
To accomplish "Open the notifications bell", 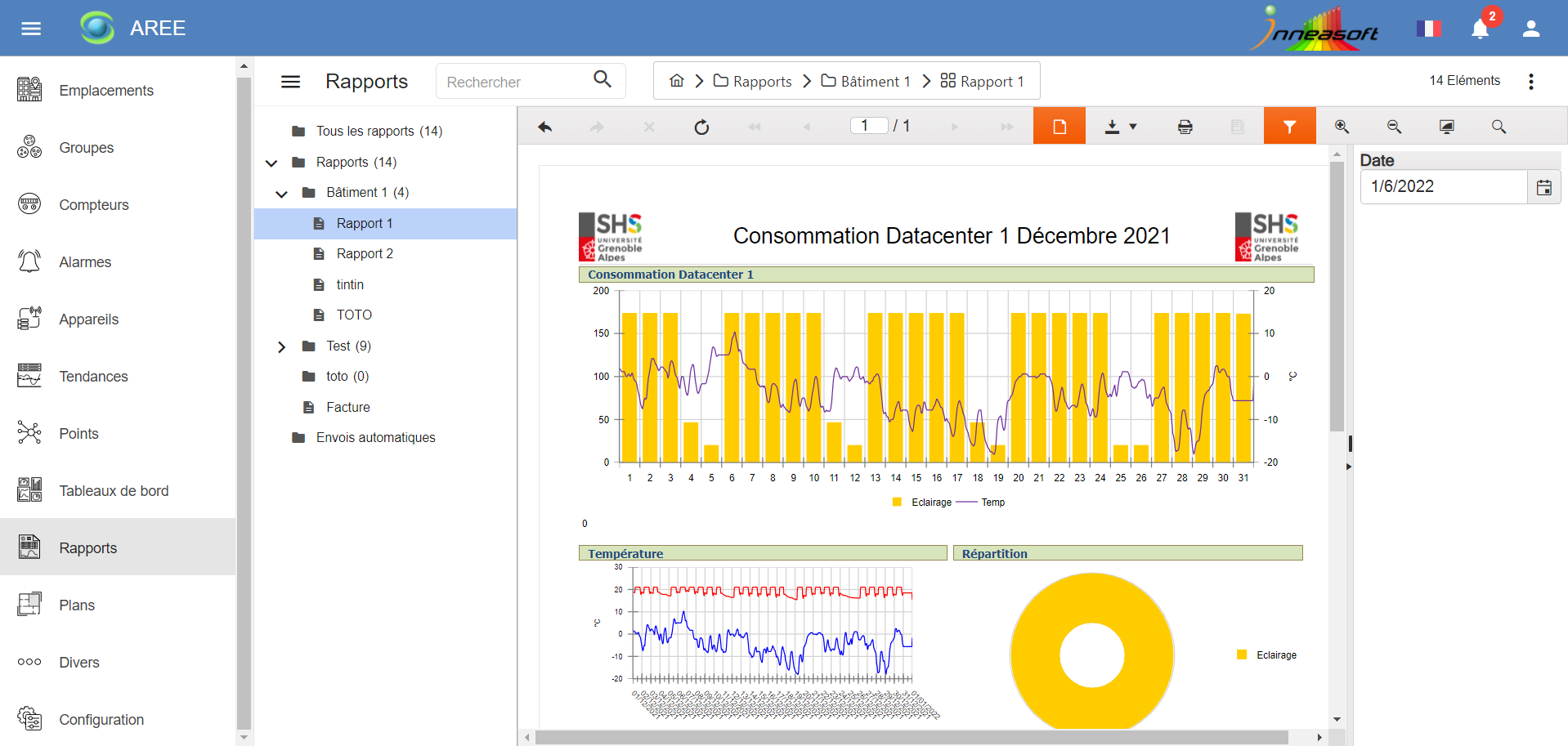I will tap(1480, 29).
